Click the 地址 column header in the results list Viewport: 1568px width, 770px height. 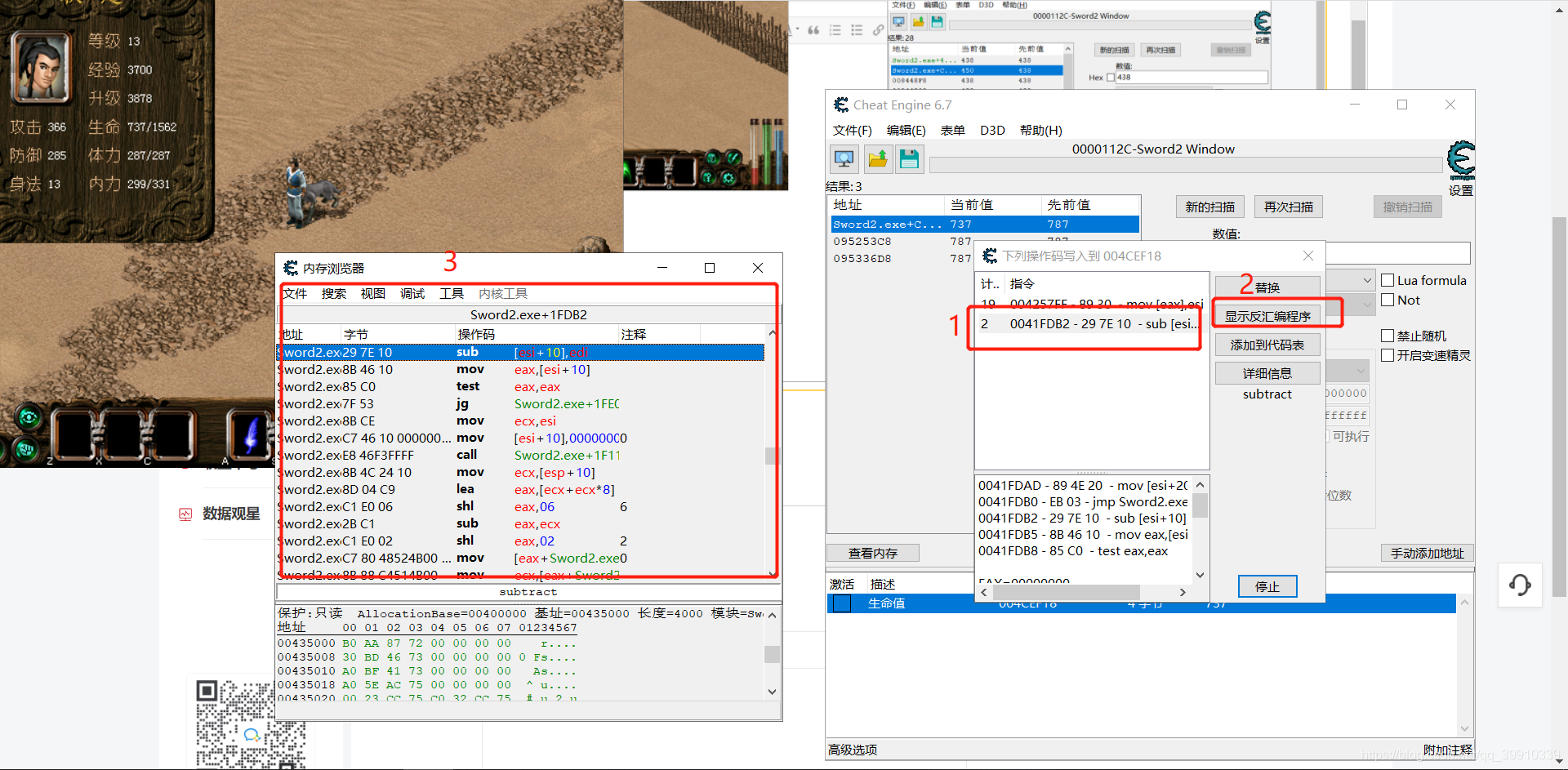pos(887,205)
